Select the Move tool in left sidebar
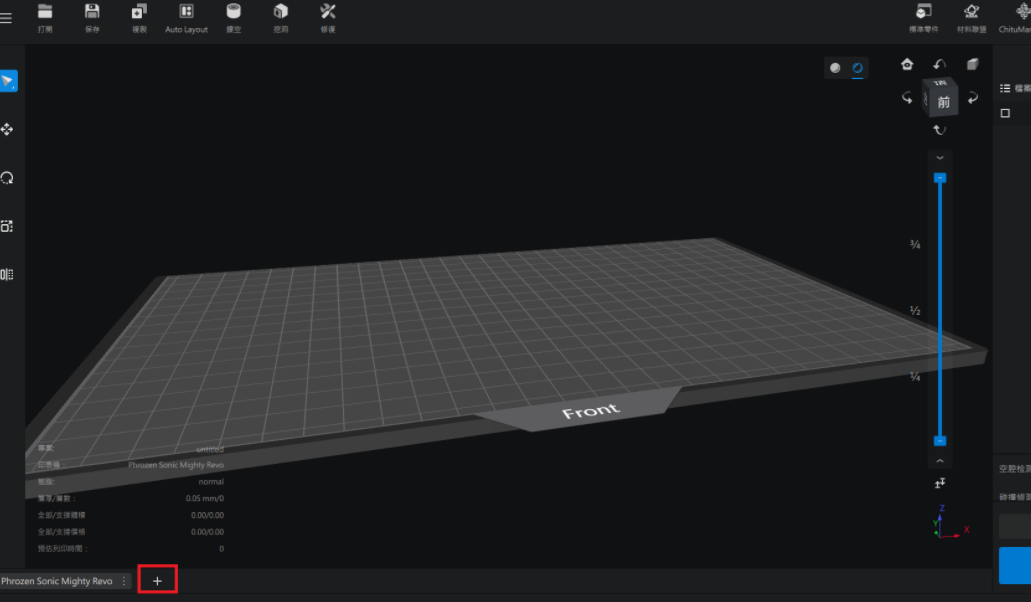The height and width of the screenshot is (602, 1031). point(7,129)
